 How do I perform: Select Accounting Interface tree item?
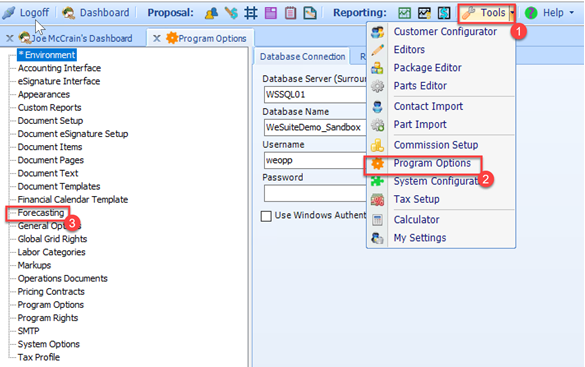(x=59, y=68)
